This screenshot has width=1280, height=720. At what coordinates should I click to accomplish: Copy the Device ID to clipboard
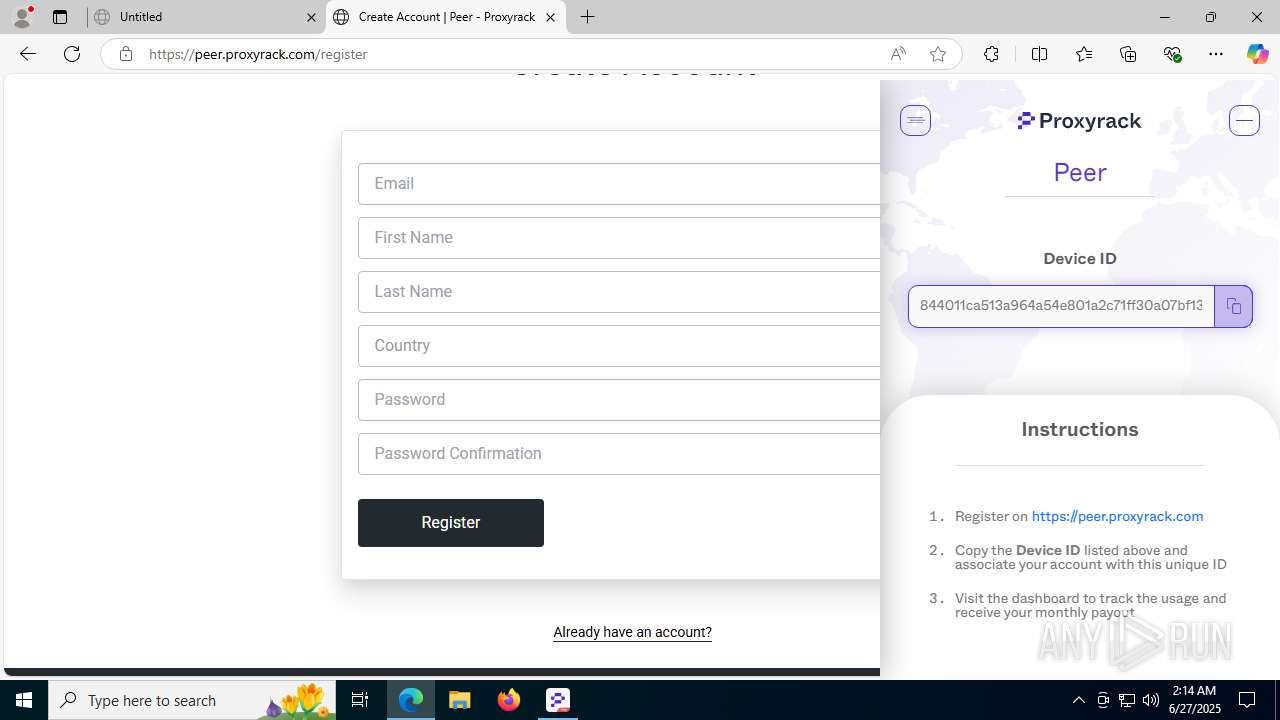(1233, 306)
